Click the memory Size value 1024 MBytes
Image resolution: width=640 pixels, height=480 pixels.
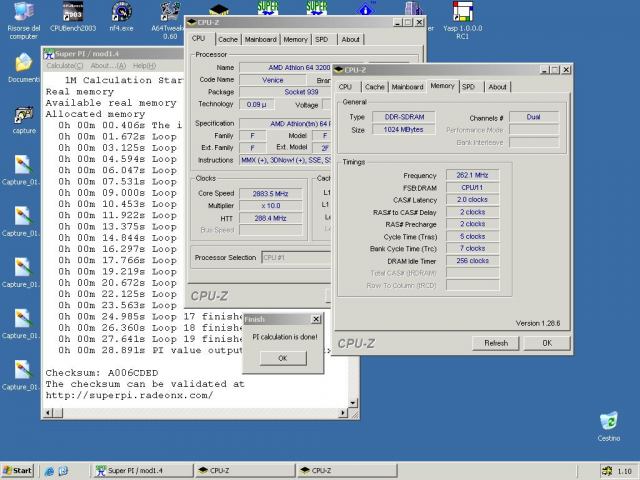[x=403, y=129]
